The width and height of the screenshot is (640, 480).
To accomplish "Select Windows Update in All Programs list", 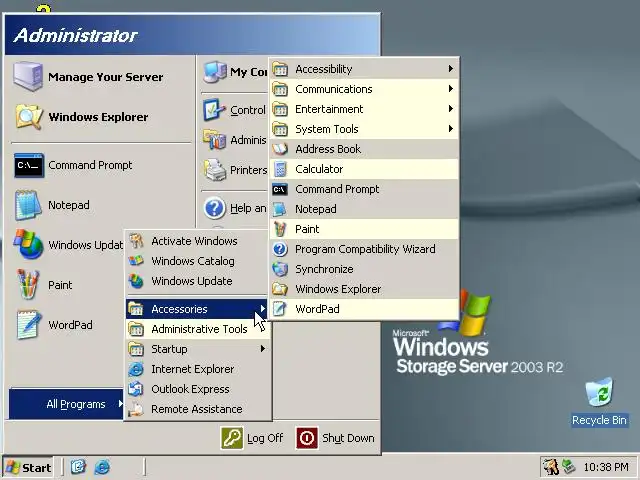I will point(198,281).
